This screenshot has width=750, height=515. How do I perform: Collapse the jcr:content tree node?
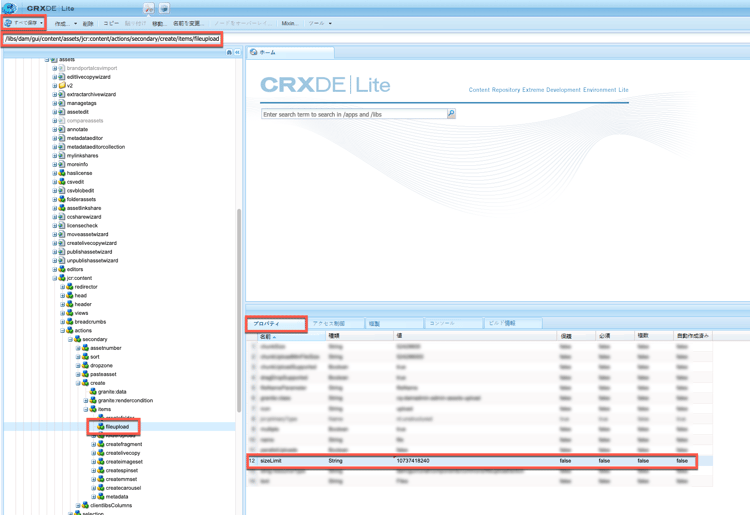[55, 278]
